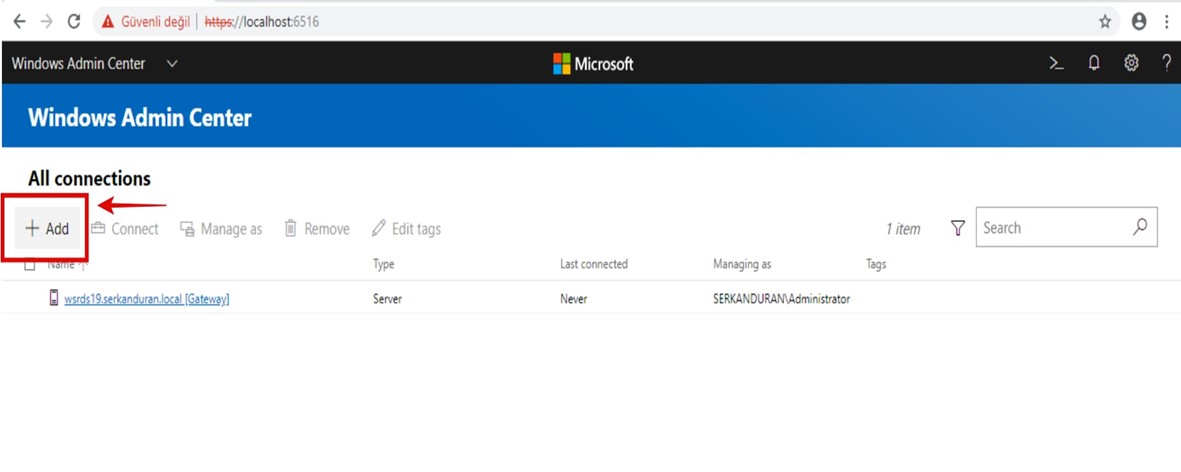Toggle the select-all checkbox in the header
1181x472 pixels.
[x=30, y=265]
